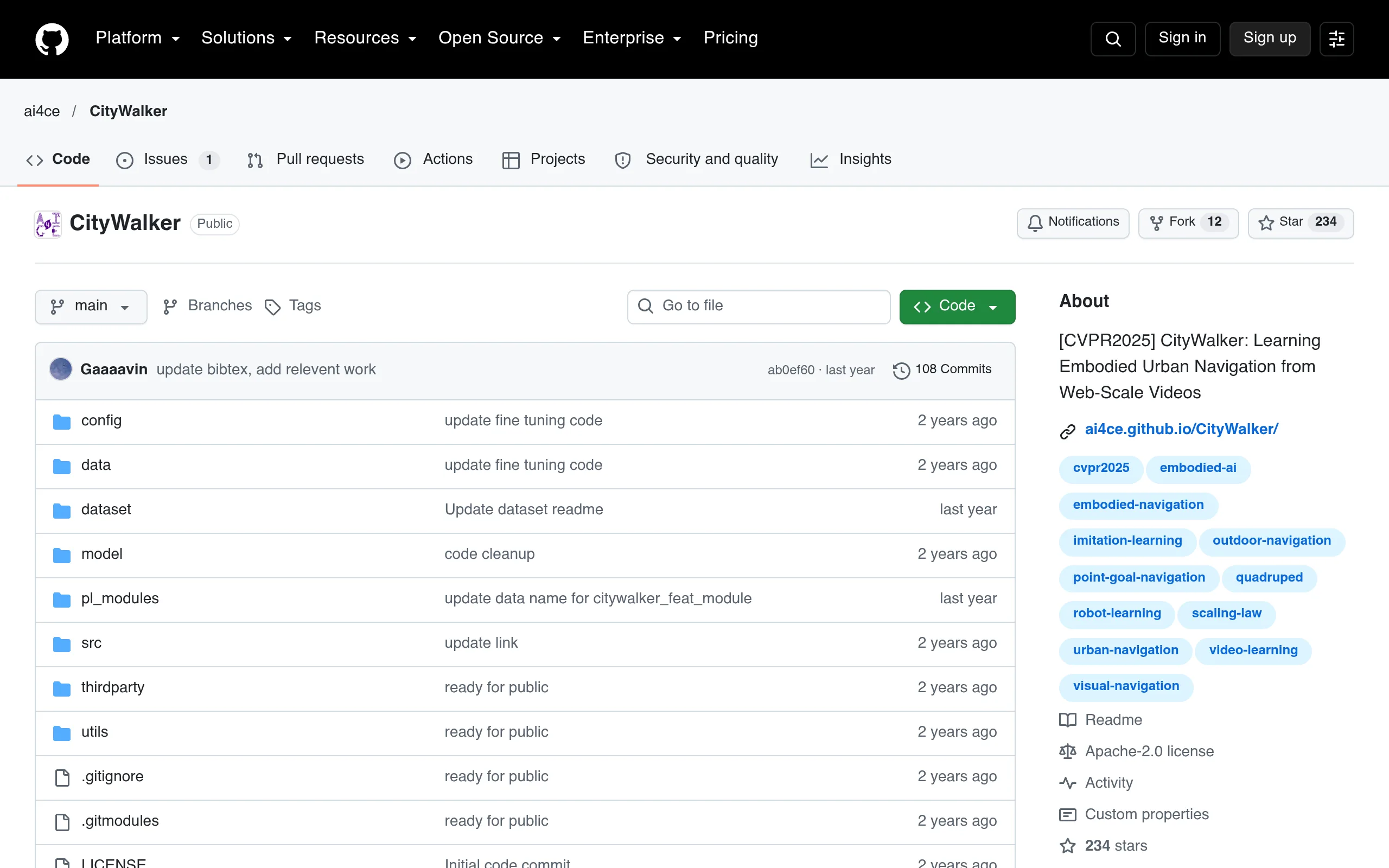Open the Projects tab

pyautogui.click(x=543, y=159)
